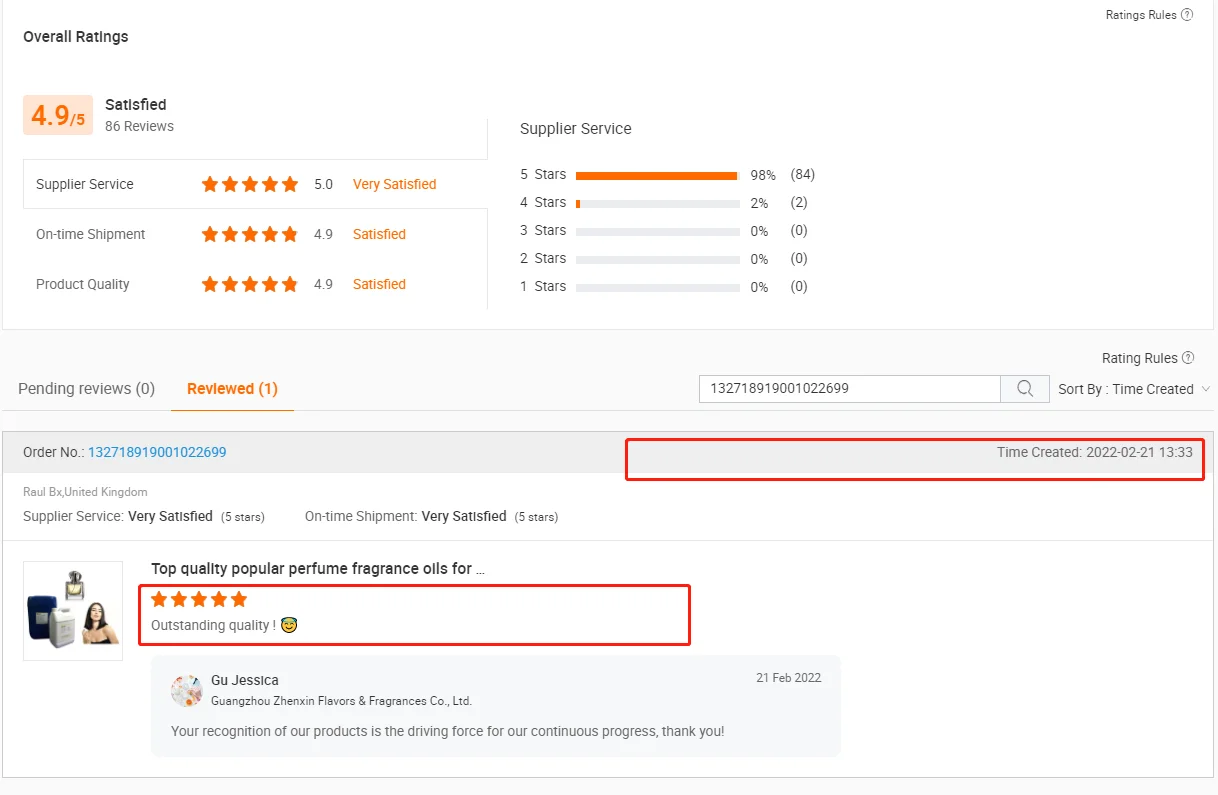Open the perfume product thumbnail image

pyautogui.click(x=73, y=610)
